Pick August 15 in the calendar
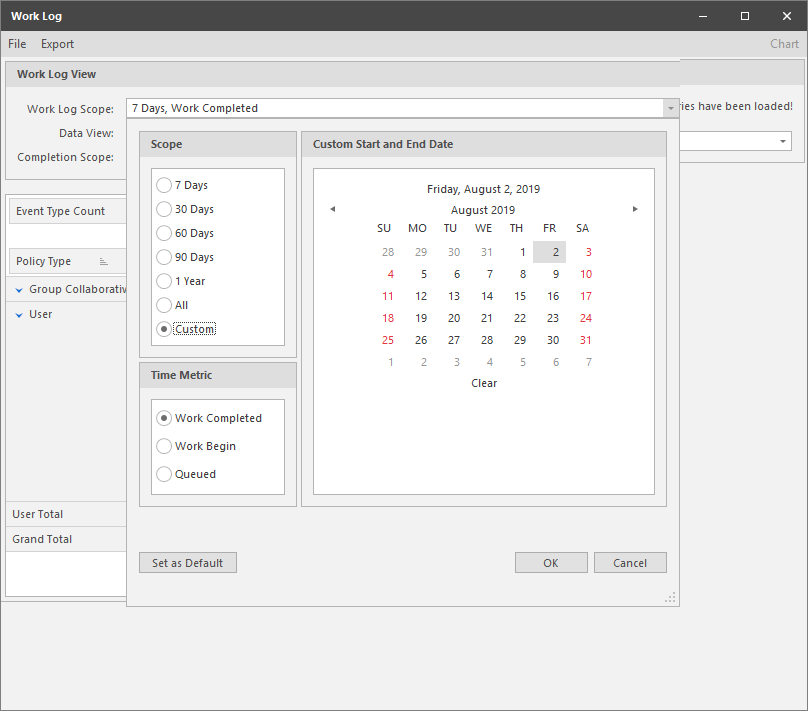 (520, 296)
